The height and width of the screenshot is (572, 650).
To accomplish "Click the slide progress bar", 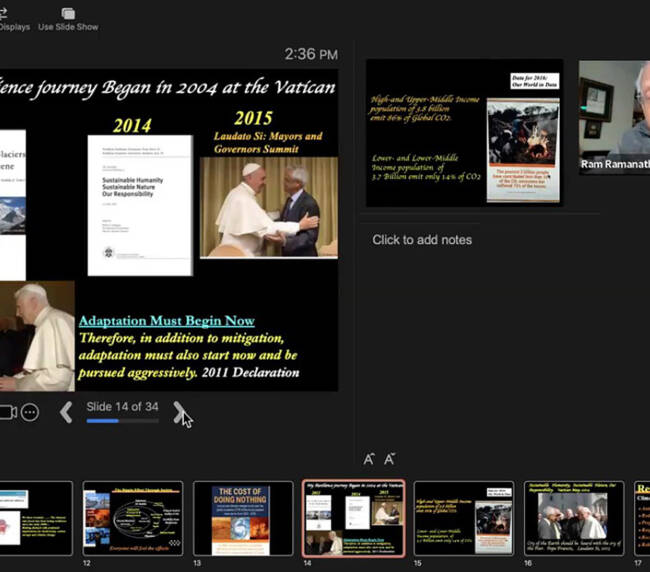I will (122, 421).
